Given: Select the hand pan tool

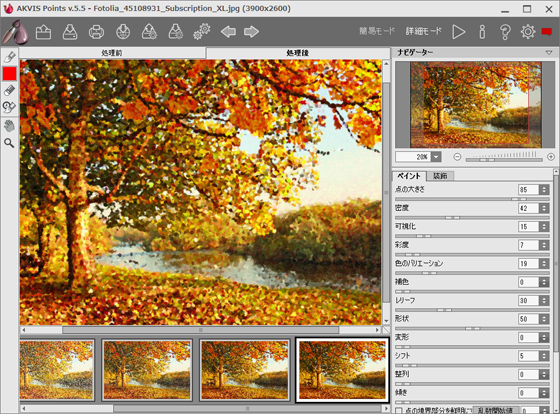Looking at the screenshot, I should pos(9,126).
